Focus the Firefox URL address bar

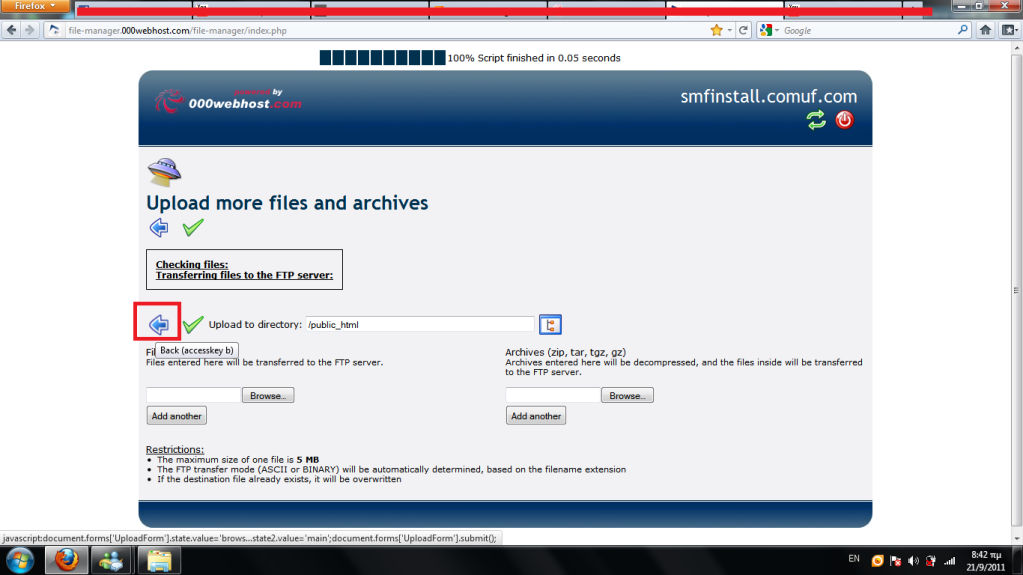coord(400,30)
